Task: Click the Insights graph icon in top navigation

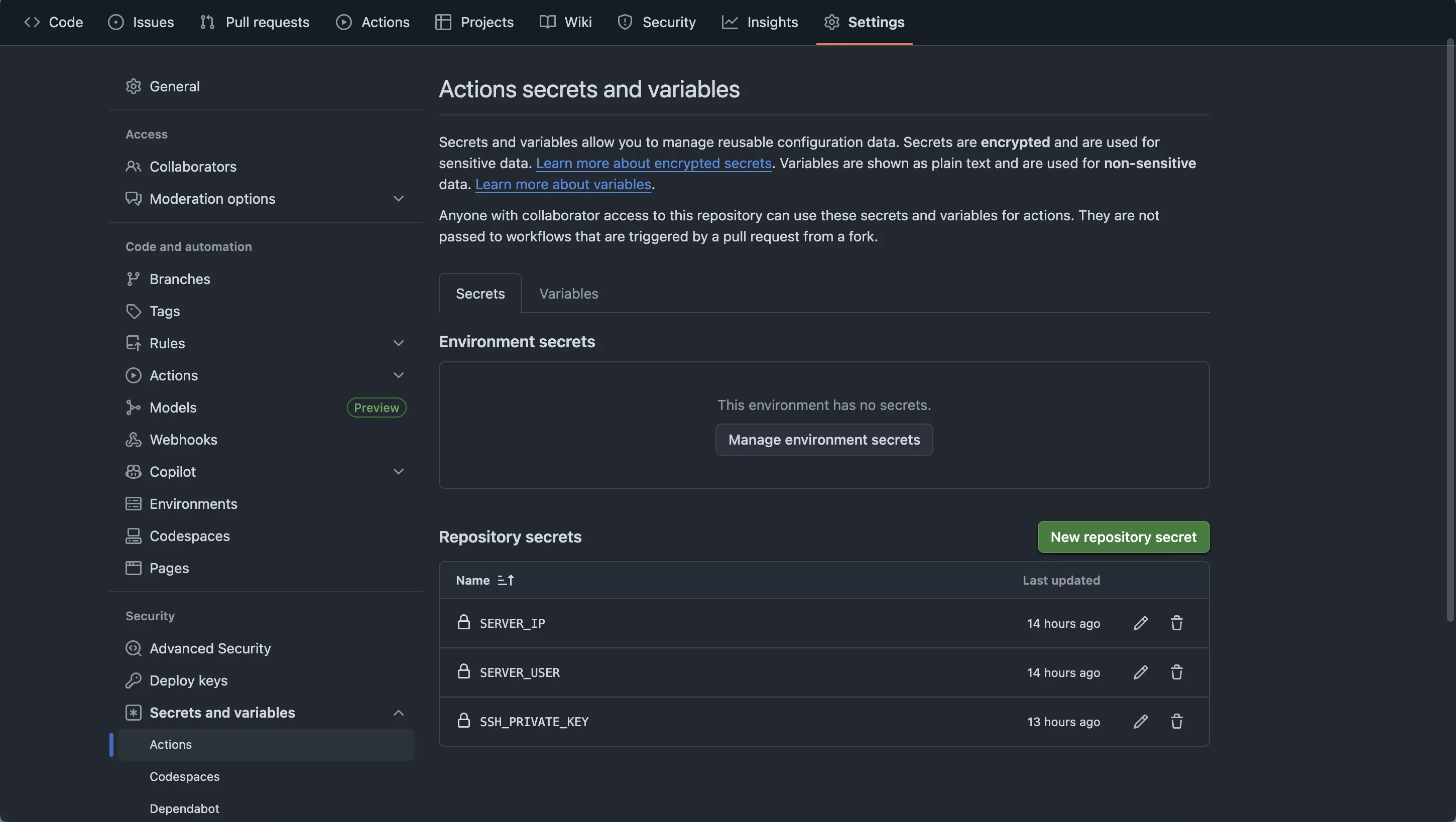Action: pos(730,22)
